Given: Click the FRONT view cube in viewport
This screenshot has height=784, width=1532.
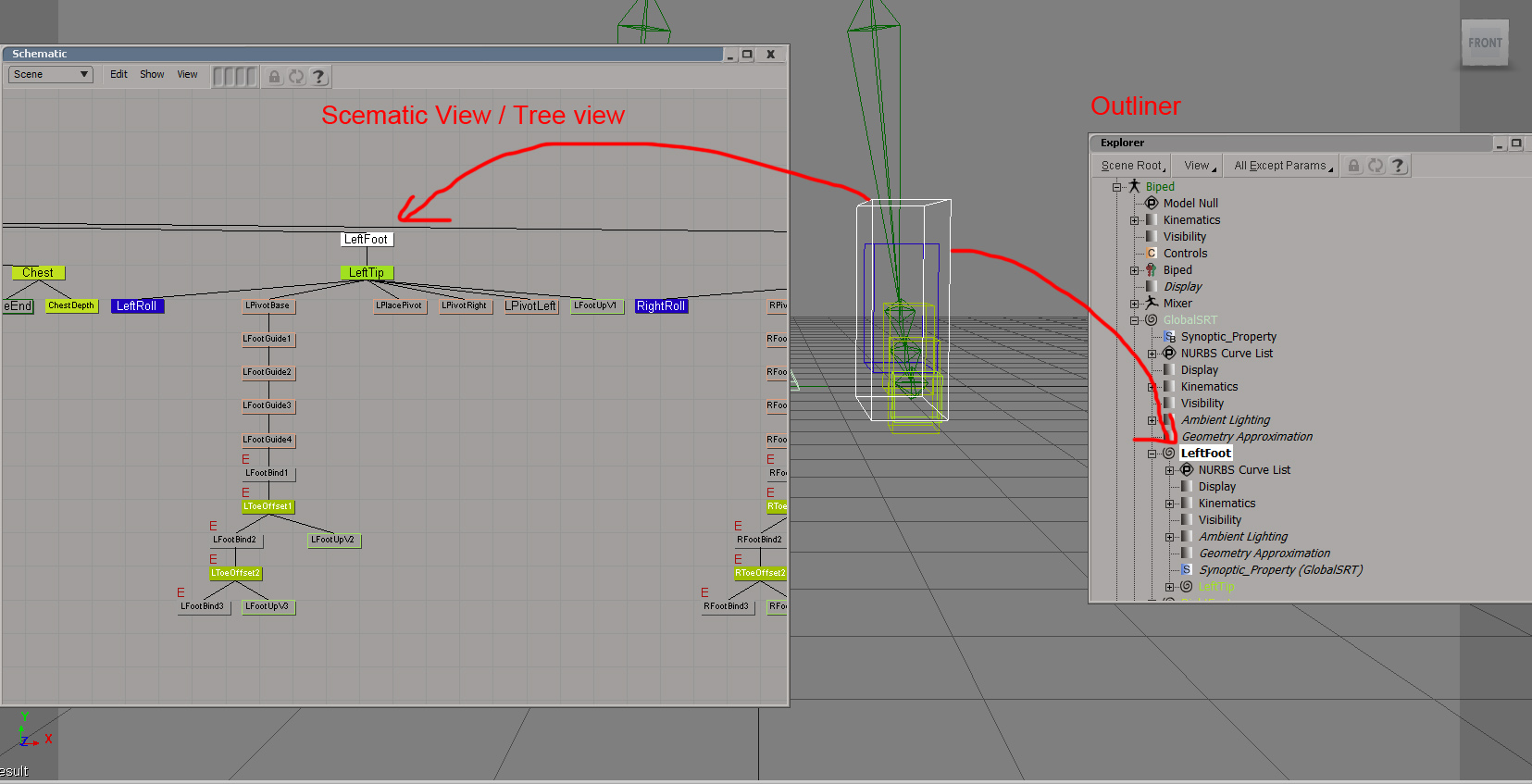Looking at the screenshot, I should (1485, 43).
